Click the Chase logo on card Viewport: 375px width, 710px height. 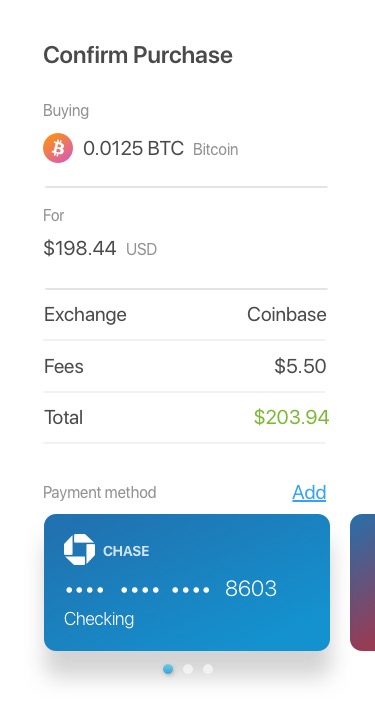point(79,550)
